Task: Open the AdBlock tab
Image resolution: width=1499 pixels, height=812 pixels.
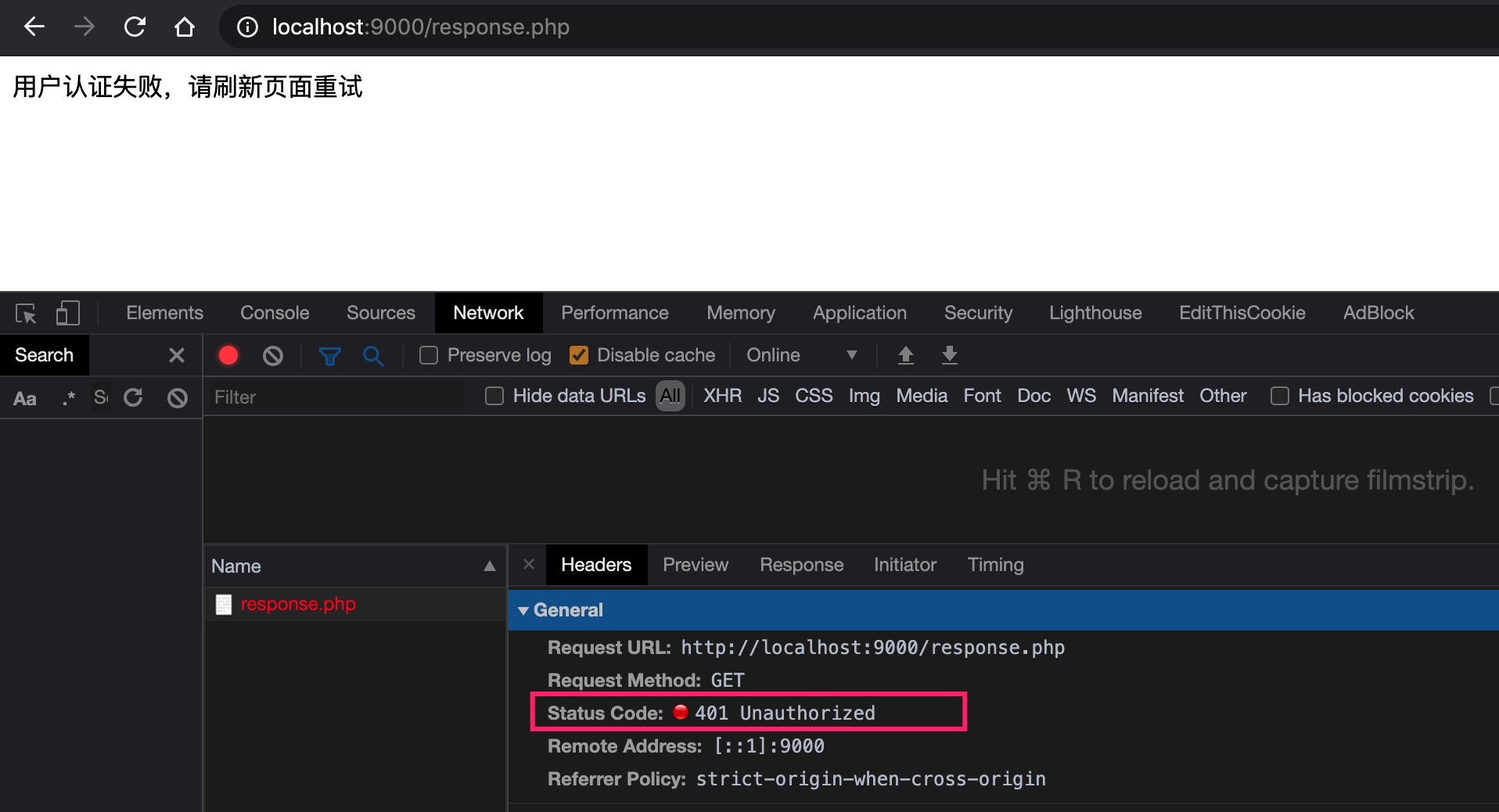Action: click(x=1379, y=313)
